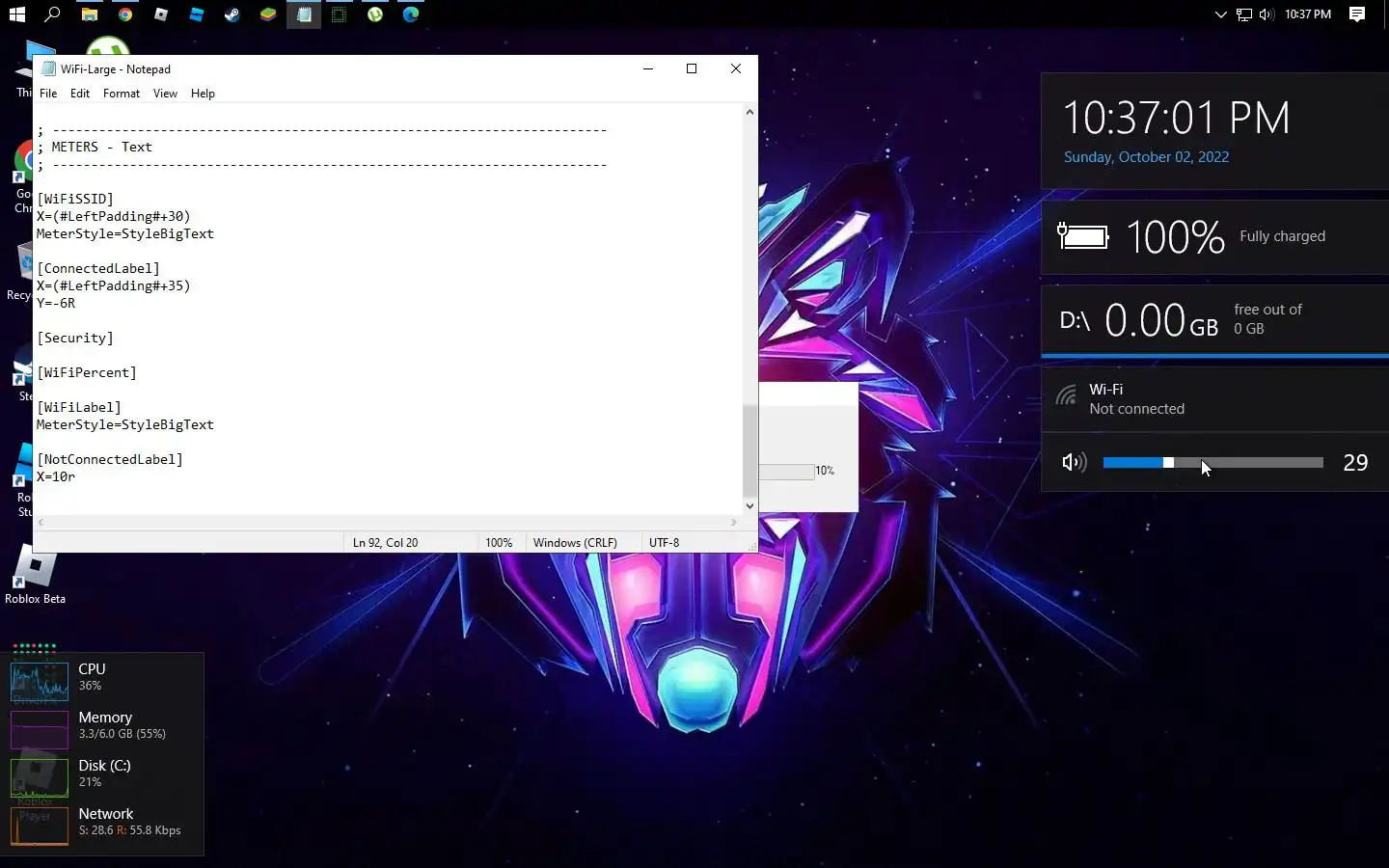The image size is (1389, 868).
Task: Show hidden system tray icons
Action: point(1220,14)
